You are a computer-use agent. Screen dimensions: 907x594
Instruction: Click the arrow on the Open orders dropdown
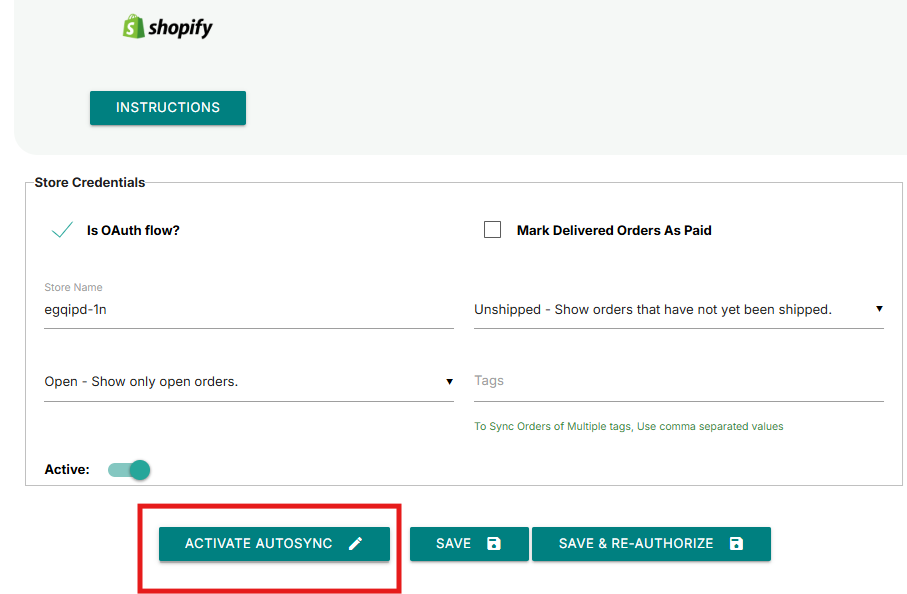(x=449, y=381)
